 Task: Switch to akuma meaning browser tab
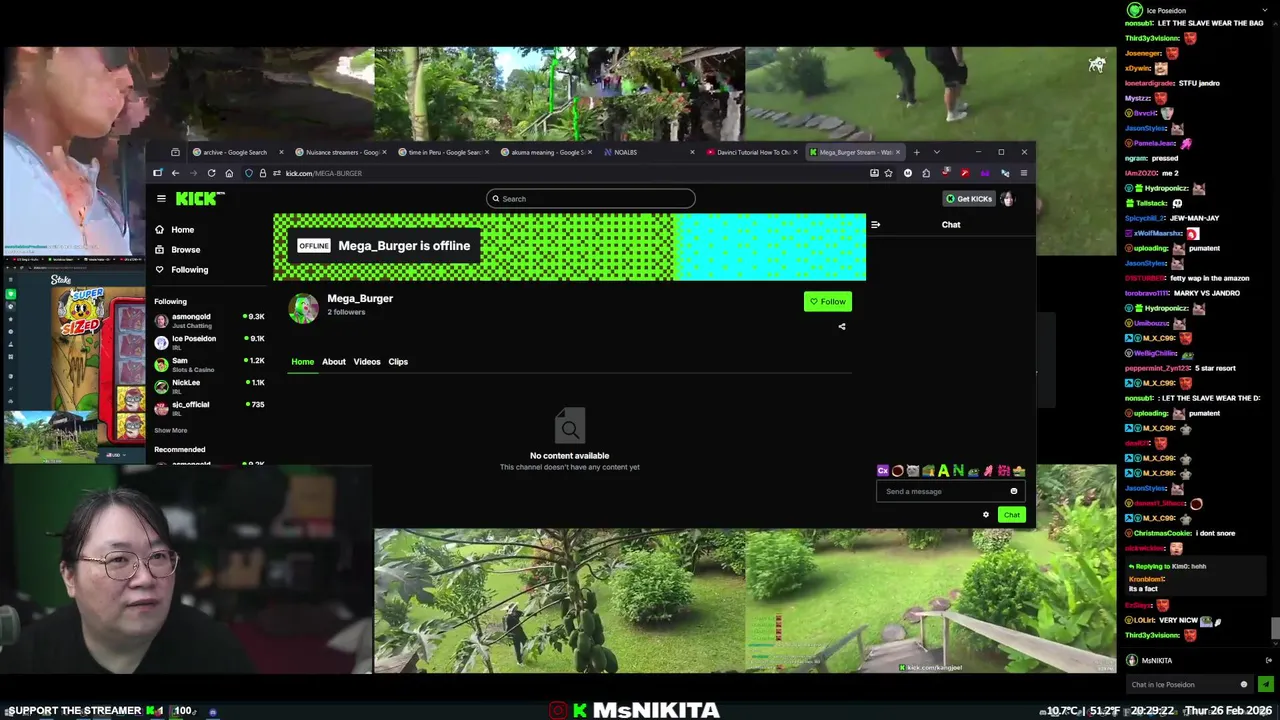pyautogui.click(x=545, y=152)
